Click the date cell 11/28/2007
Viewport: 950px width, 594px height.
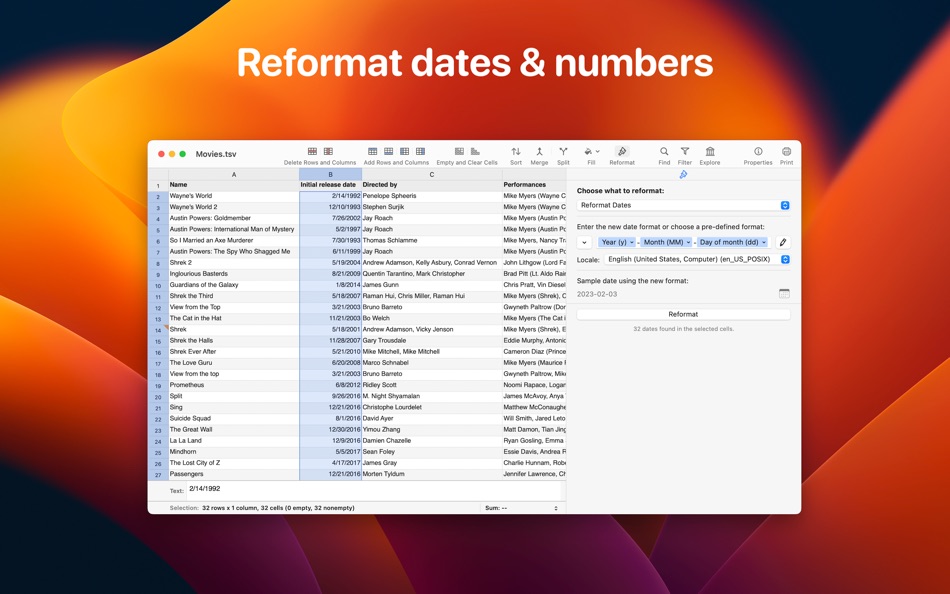click(x=330, y=341)
